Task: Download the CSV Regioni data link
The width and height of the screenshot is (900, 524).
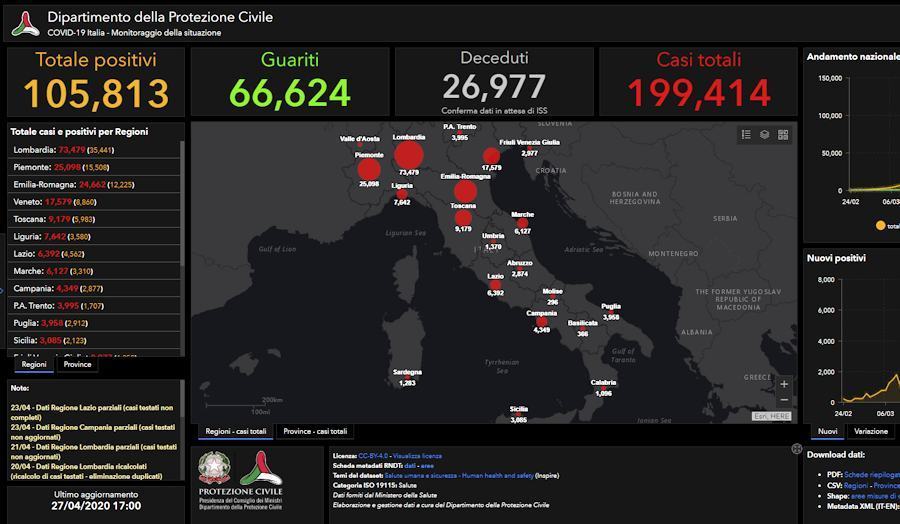Action: 856,485
